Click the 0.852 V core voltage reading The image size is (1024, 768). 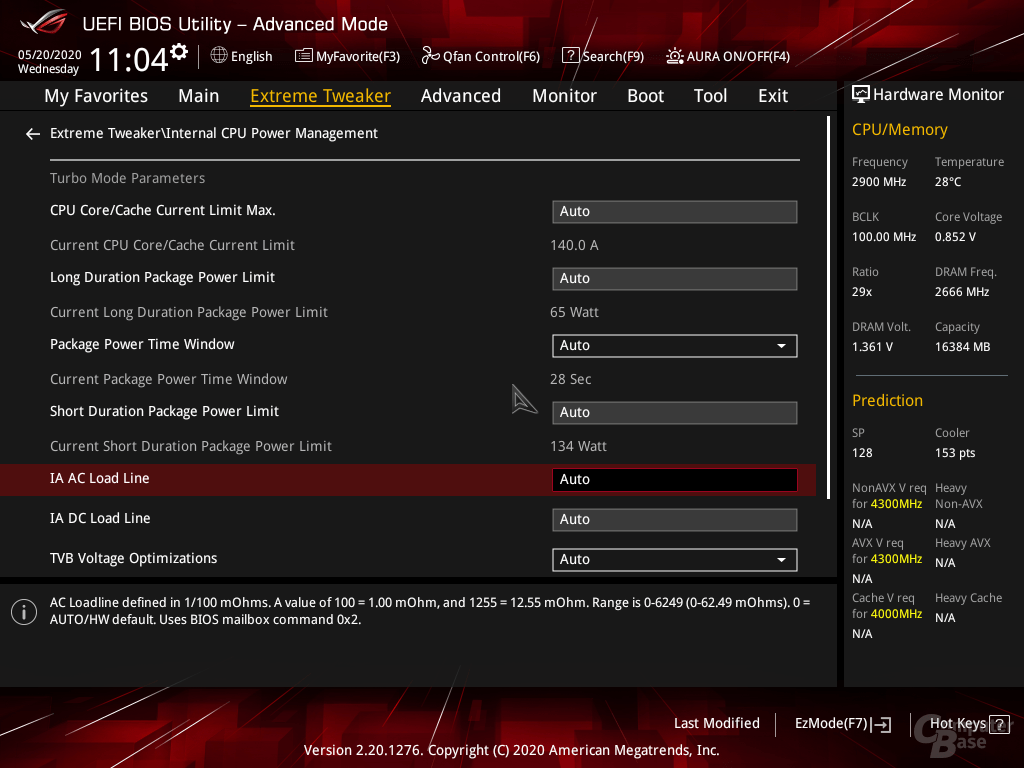point(955,237)
